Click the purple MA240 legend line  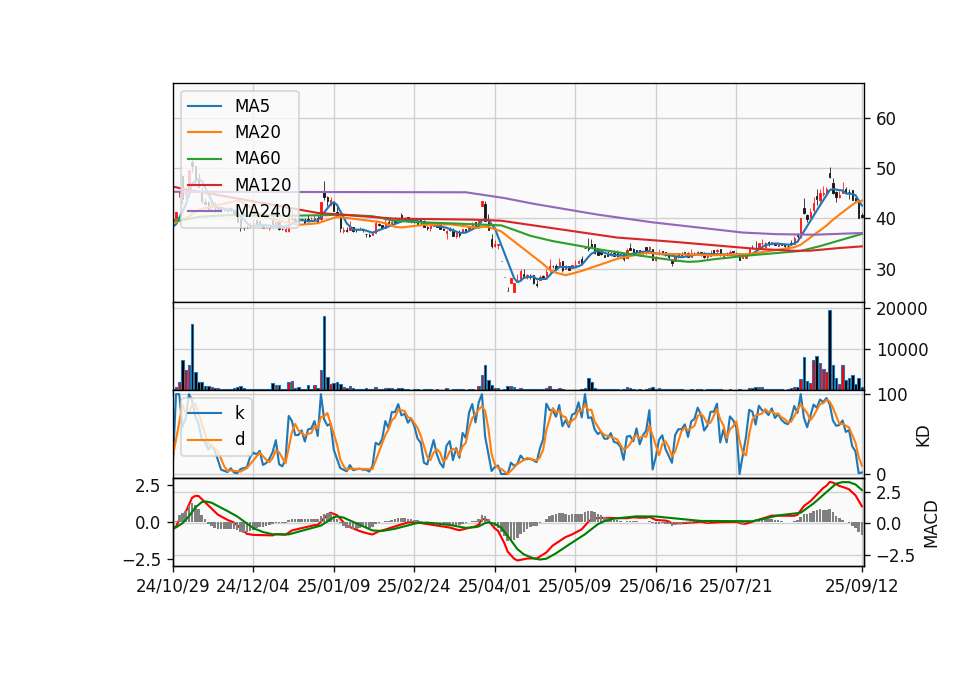(204, 211)
